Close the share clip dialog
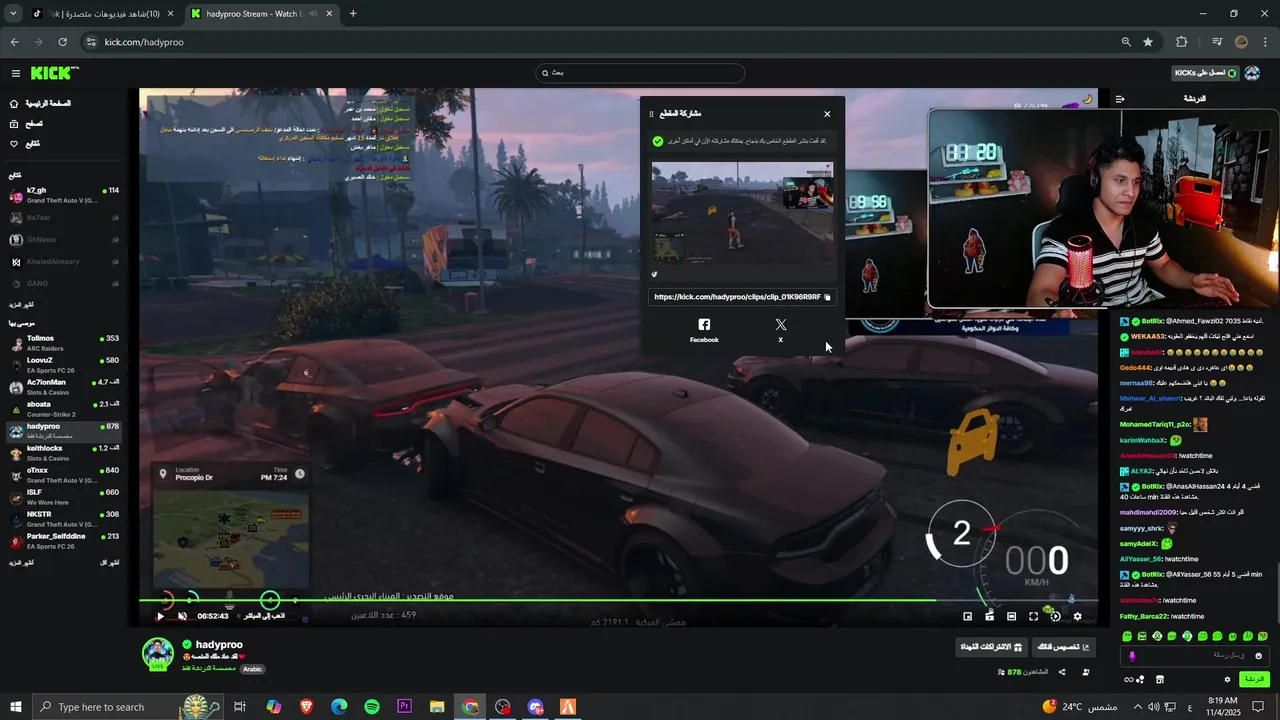Screen dimensions: 1280x720 click(x=827, y=114)
